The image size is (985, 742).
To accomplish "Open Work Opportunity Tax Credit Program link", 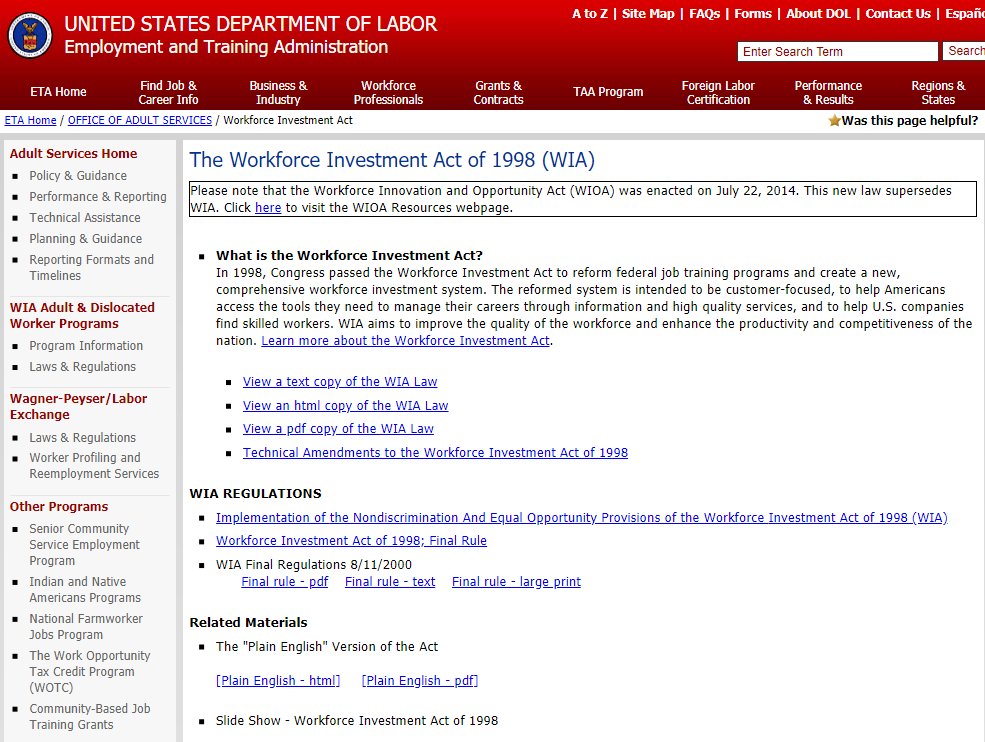I will click(89, 672).
